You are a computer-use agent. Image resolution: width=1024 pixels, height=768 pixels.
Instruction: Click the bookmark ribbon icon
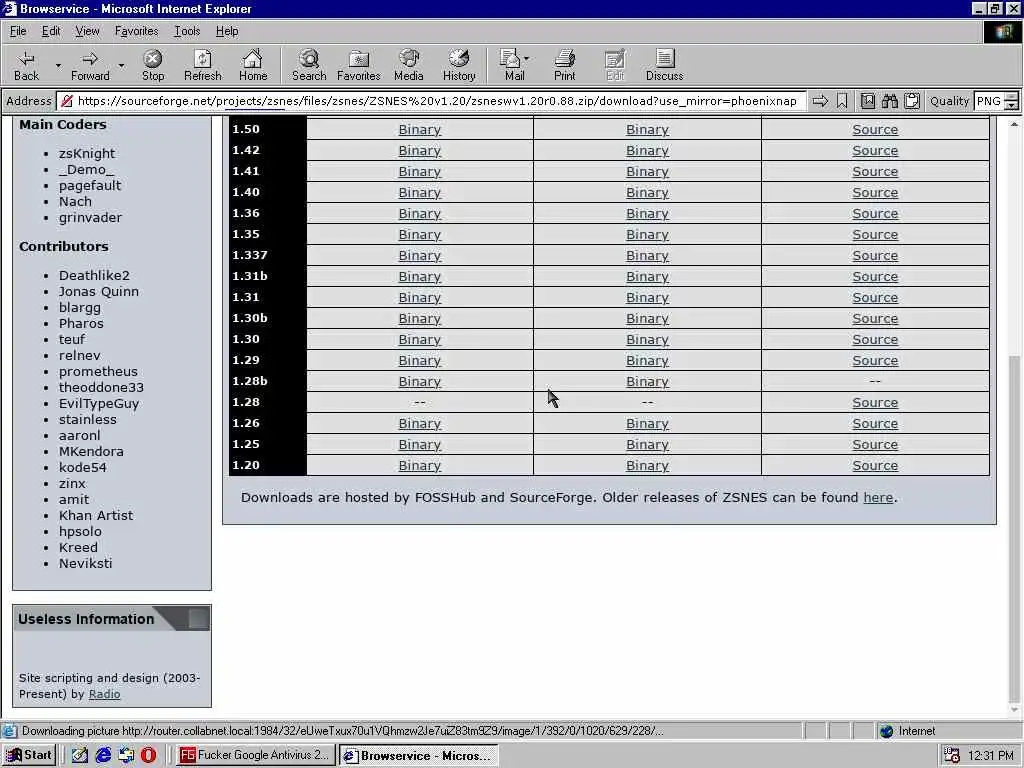tap(842, 101)
